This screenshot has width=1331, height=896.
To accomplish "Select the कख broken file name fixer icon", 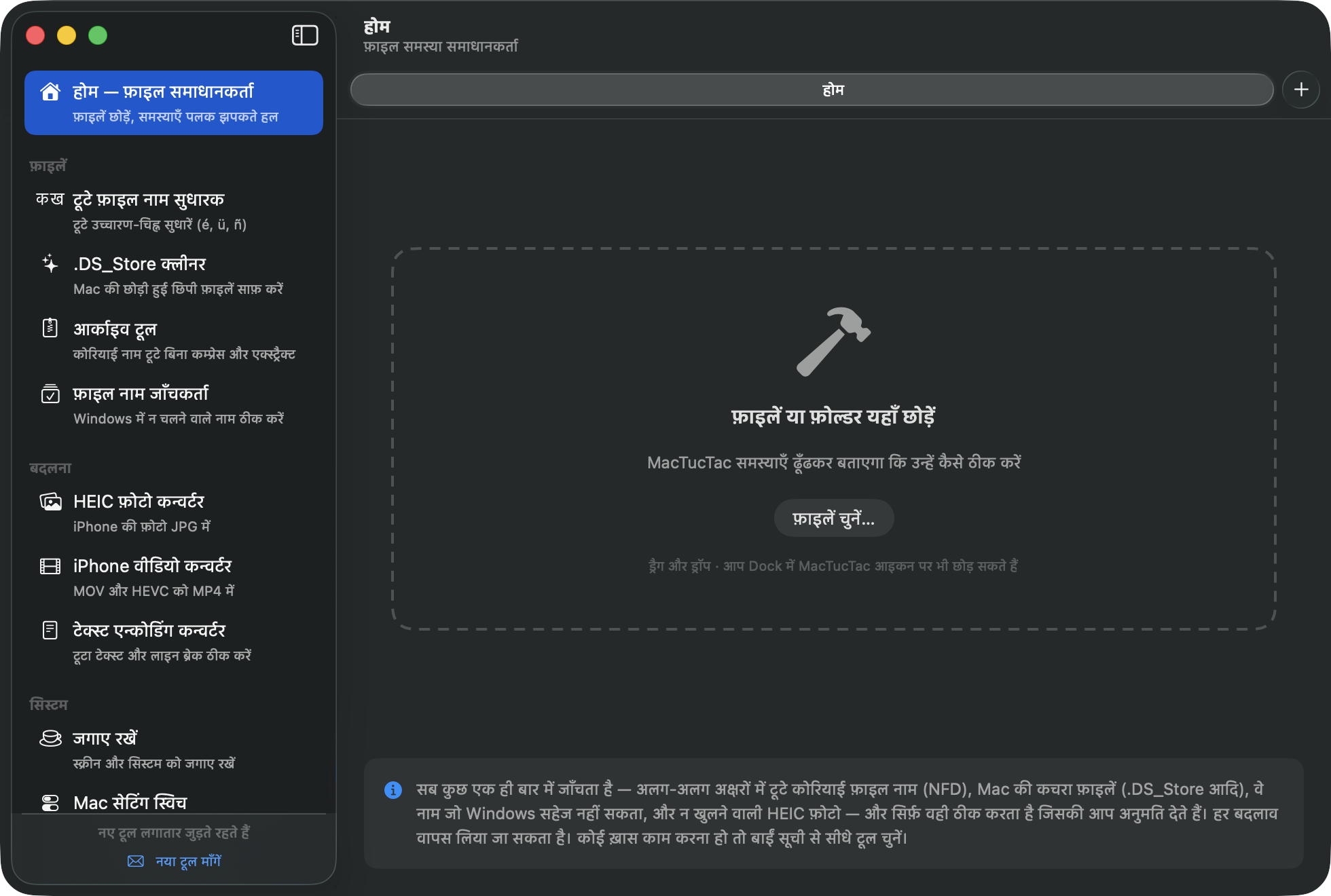I will (50, 199).
